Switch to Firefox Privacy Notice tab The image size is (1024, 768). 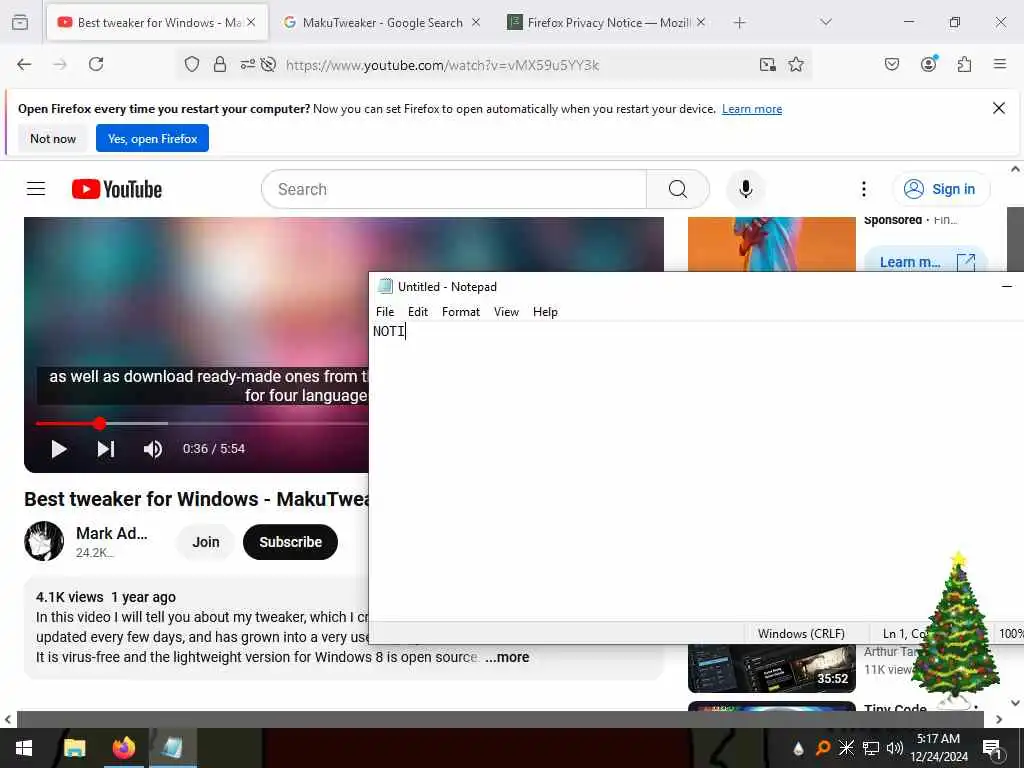click(607, 23)
